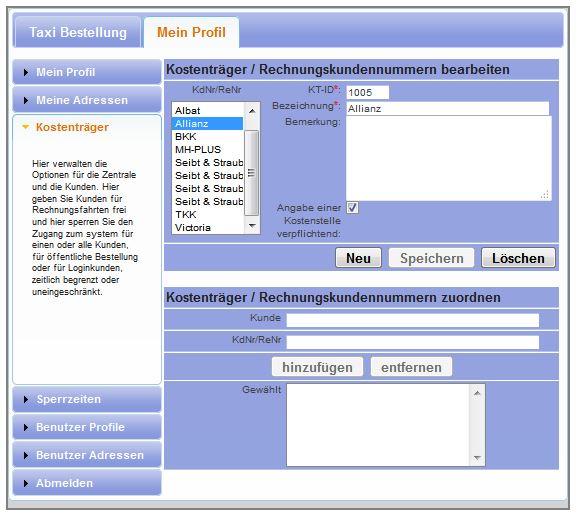Open the Sperrzeiten sidebar section
The width and height of the screenshot is (583, 518).
click(x=87, y=399)
